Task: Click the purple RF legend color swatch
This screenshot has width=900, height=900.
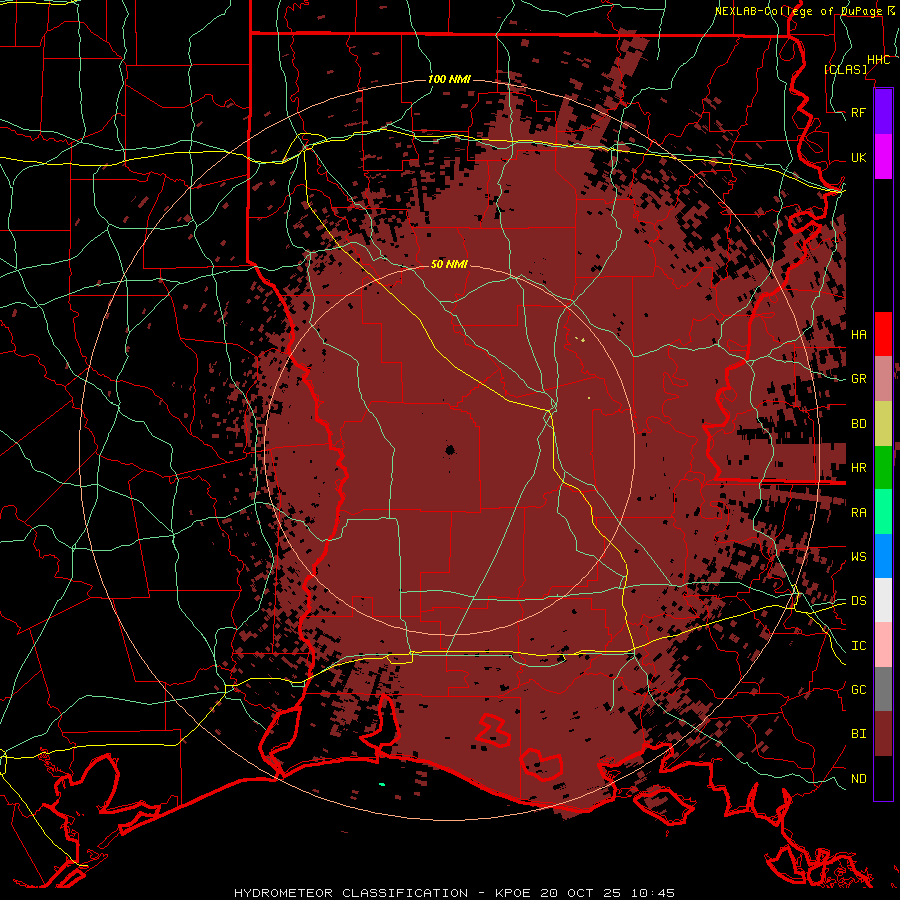Action: pyautogui.click(x=883, y=112)
